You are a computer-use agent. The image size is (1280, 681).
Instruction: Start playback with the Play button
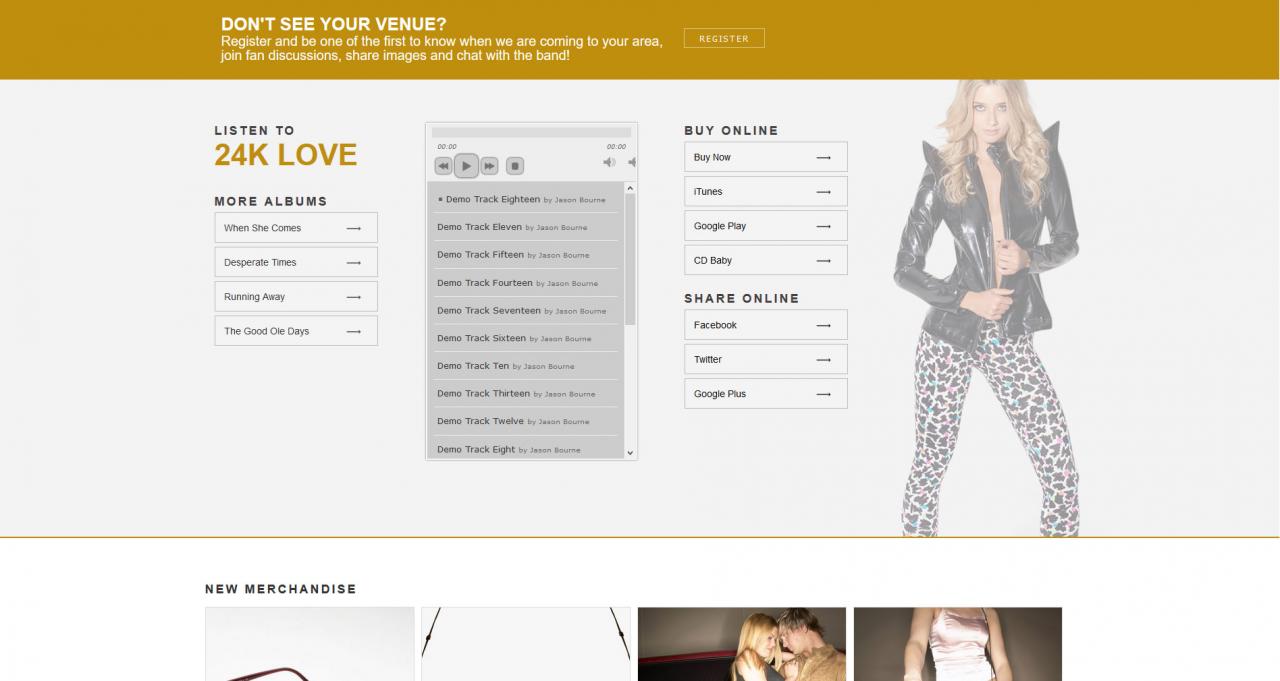point(466,166)
